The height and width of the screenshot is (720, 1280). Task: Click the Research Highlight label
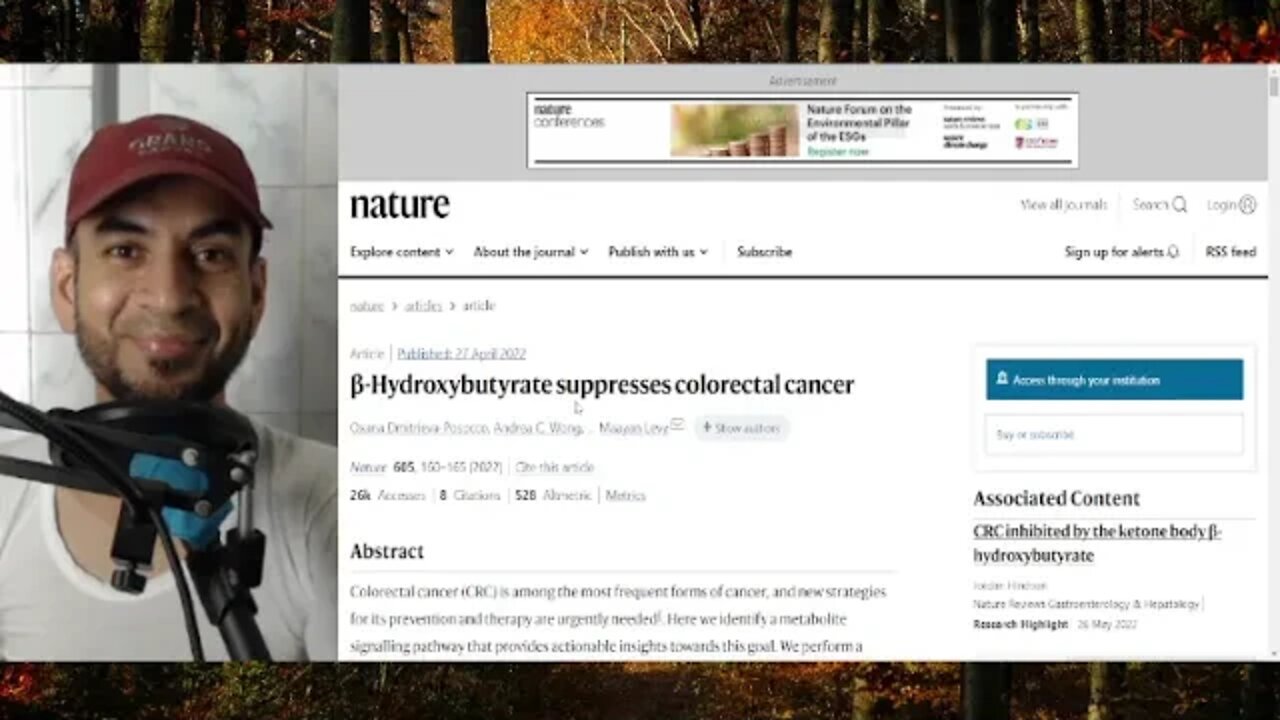[1020, 624]
